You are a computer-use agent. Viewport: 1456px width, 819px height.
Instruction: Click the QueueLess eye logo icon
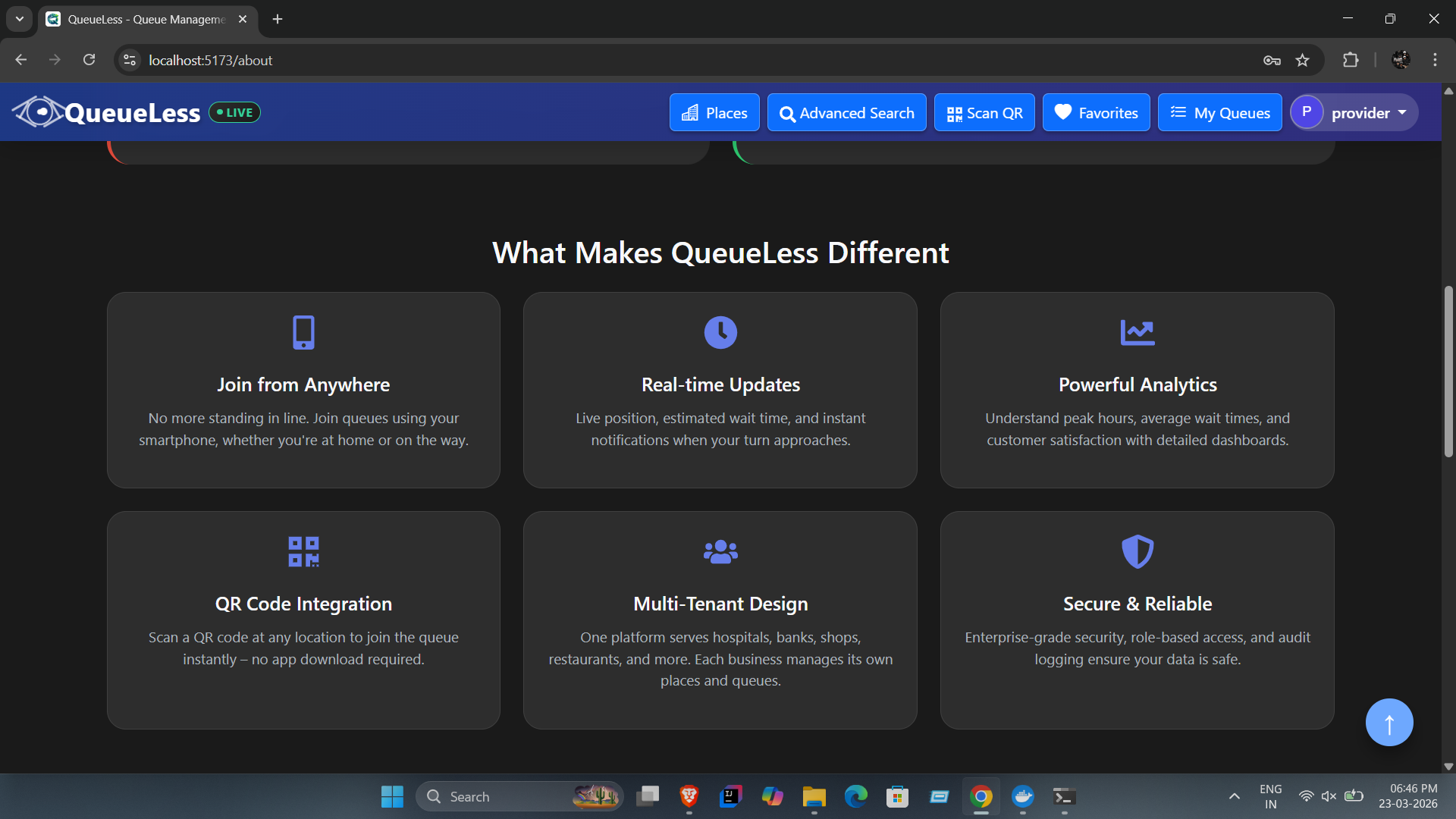point(38,112)
